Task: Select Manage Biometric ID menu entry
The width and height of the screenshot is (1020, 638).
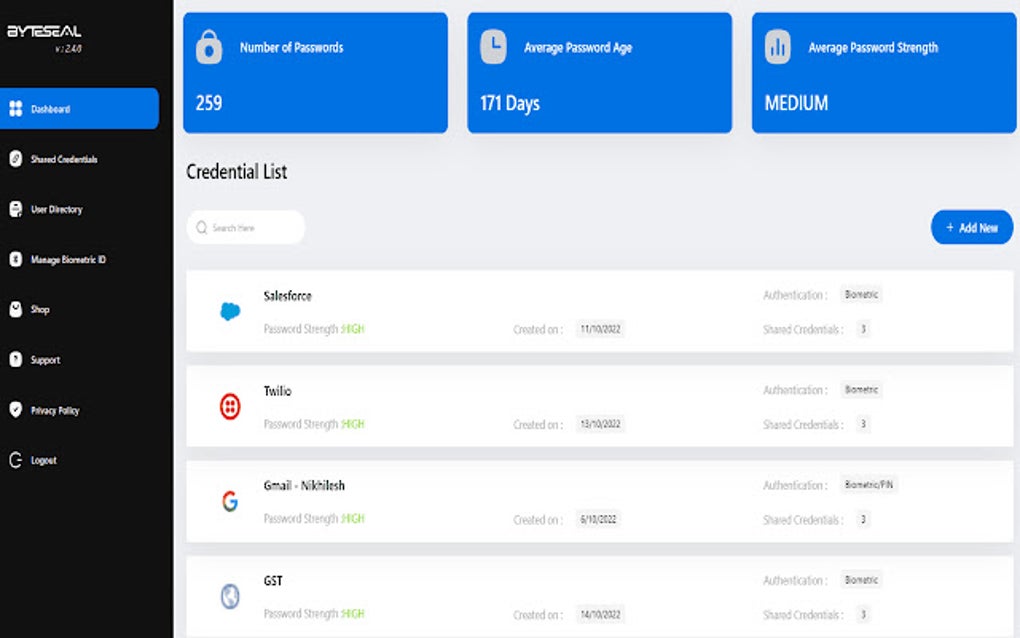Action: 68,259
